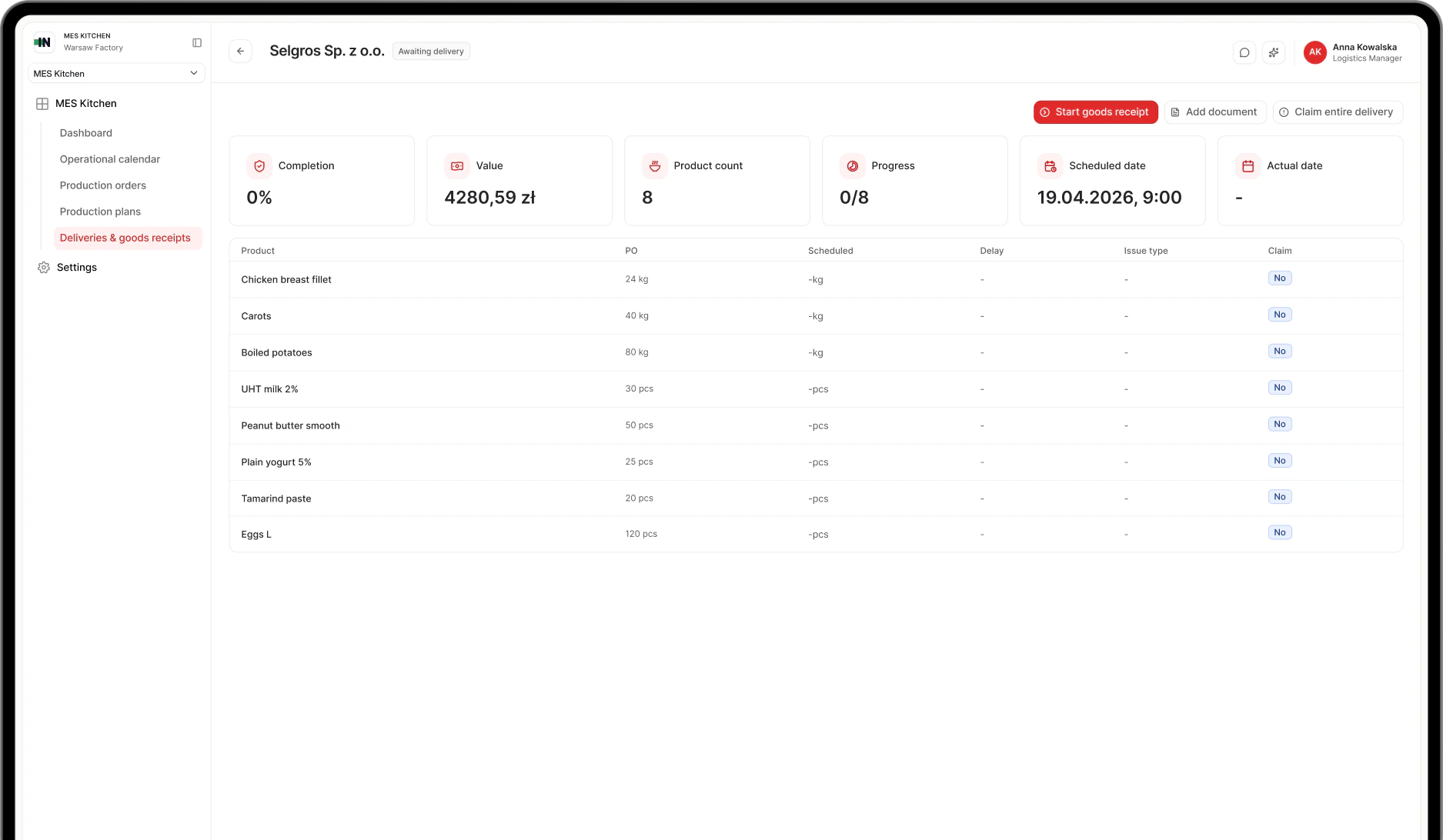The width and height of the screenshot is (1443, 840).
Task: Click the Product column header
Action: (258, 251)
